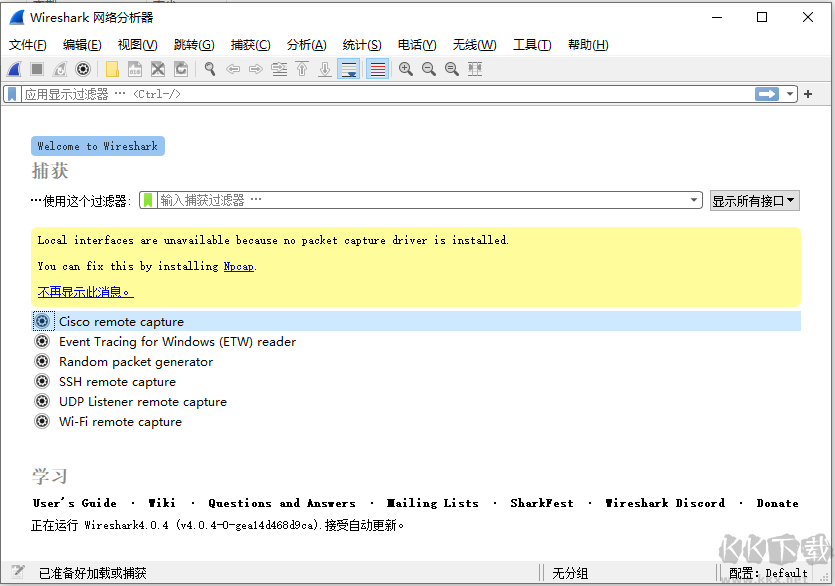Screen dimensions: 835x586
Task: Select the Cisco remote capture interface
Action: (121, 321)
